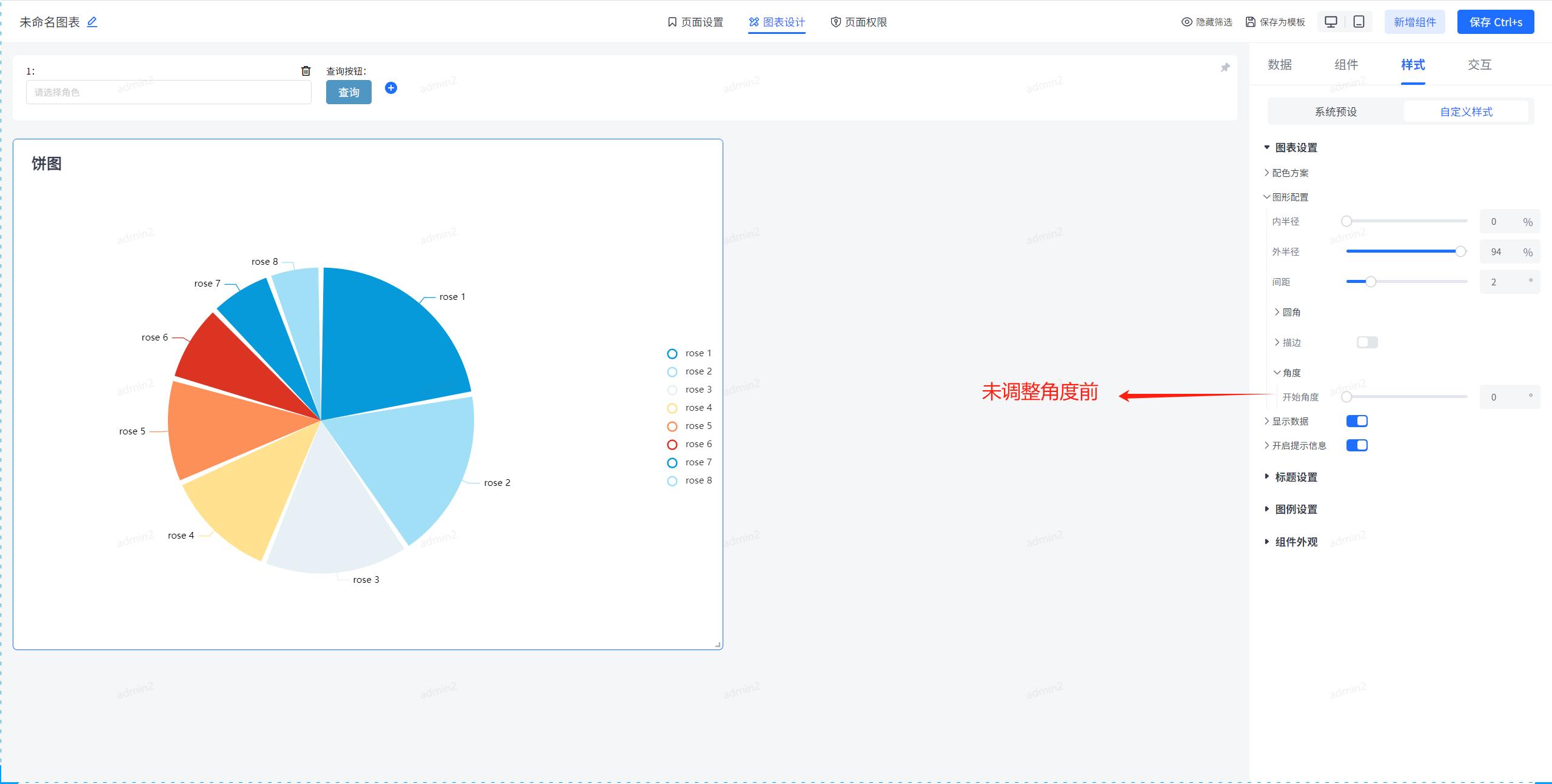Switch to the 交互 panel tab
The height and width of the screenshot is (784, 1552).
(x=1480, y=65)
